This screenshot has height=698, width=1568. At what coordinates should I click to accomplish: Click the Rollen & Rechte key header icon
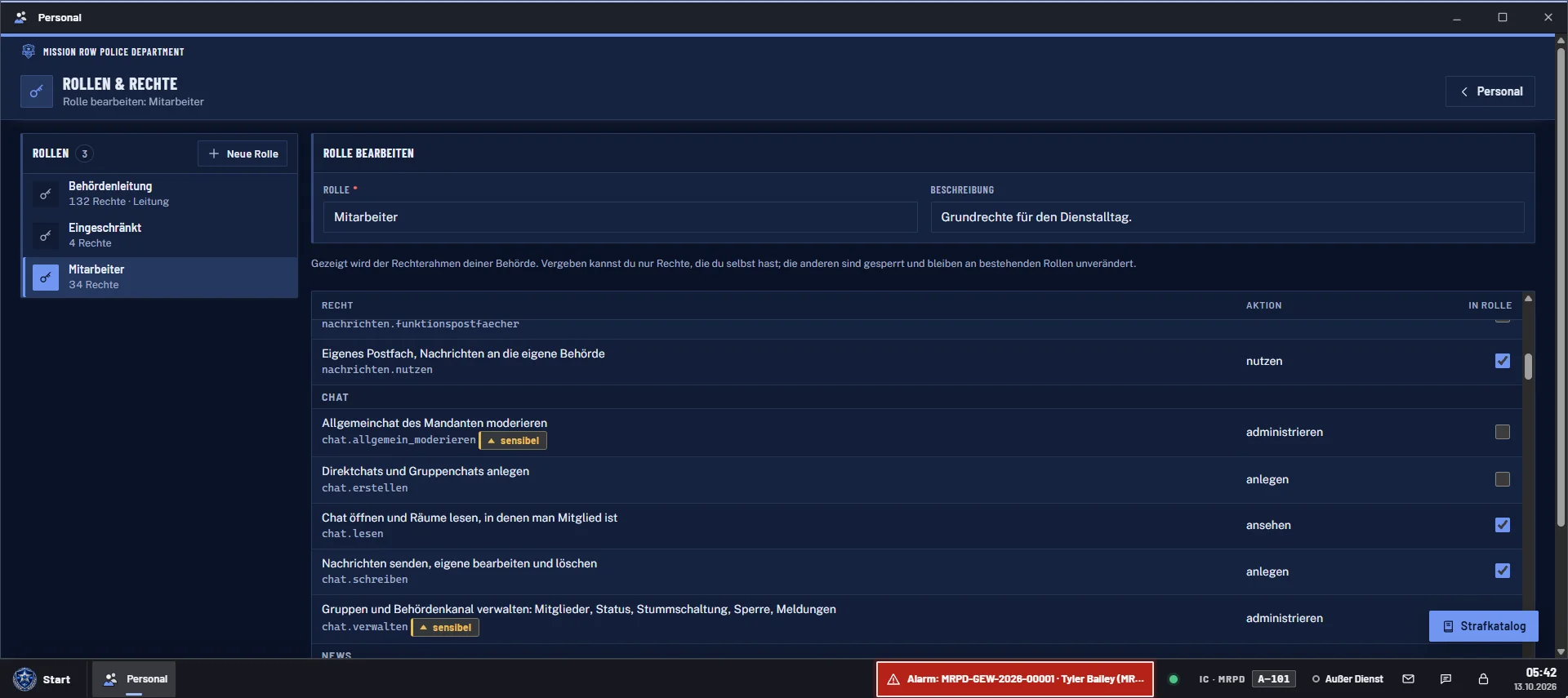pyautogui.click(x=37, y=91)
